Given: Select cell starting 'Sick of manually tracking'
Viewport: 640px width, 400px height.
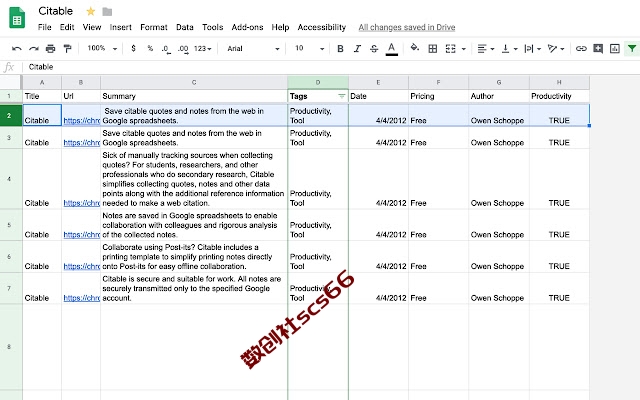Looking at the screenshot, I should [194, 179].
